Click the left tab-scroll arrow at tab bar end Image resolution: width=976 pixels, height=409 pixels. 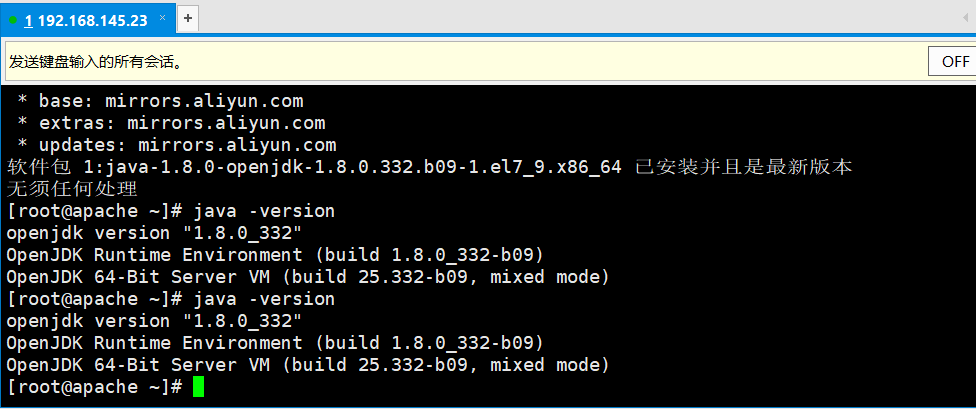click(965, 19)
